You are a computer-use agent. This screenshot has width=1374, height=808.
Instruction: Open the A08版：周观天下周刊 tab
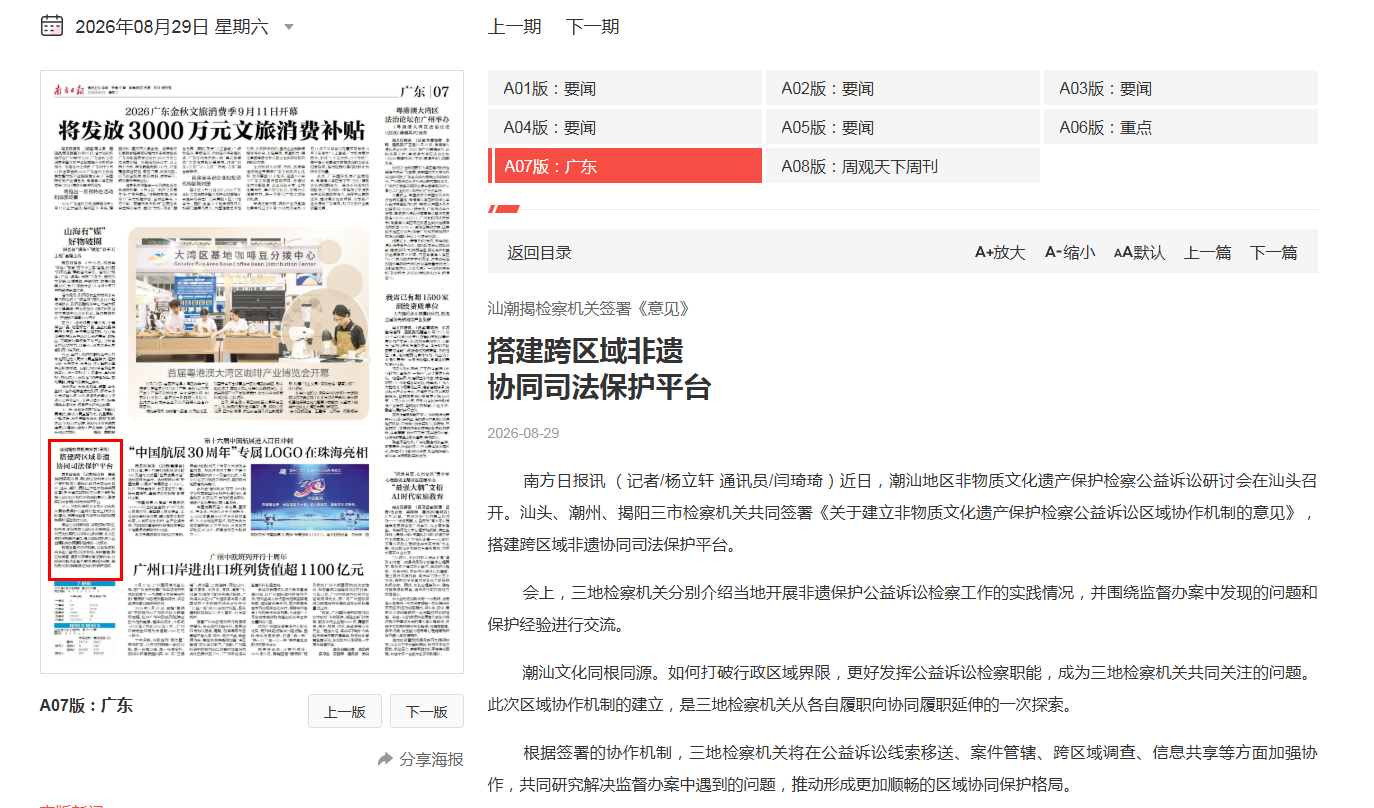click(x=903, y=166)
